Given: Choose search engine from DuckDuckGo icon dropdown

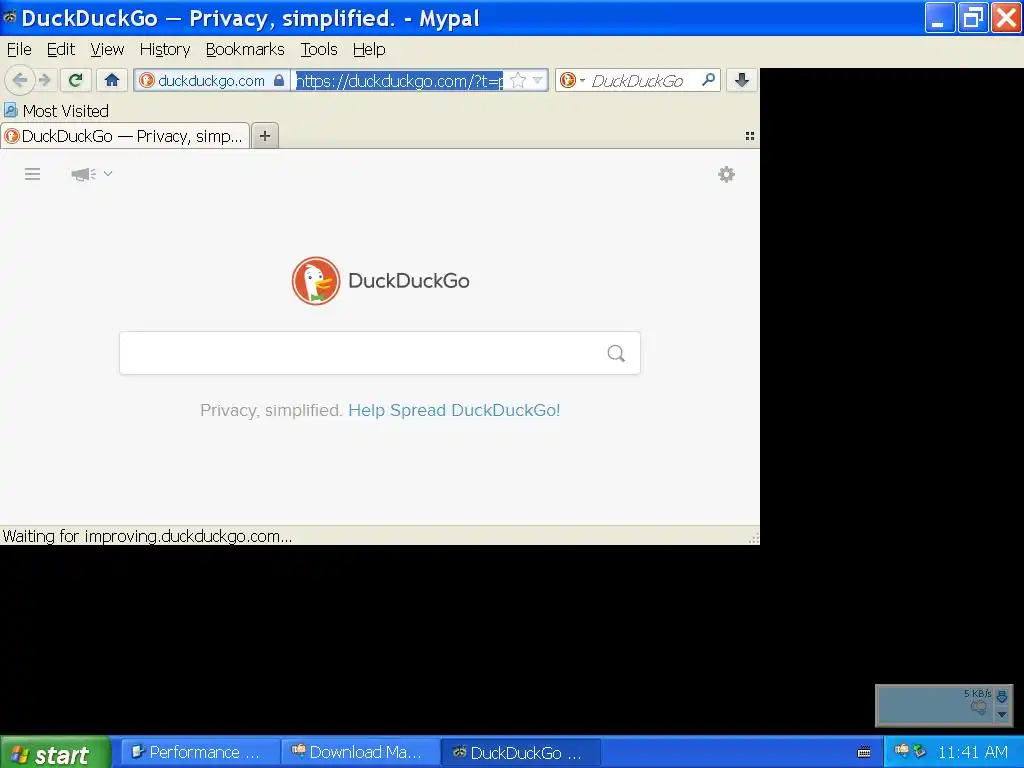Looking at the screenshot, I should coord(571,80).
